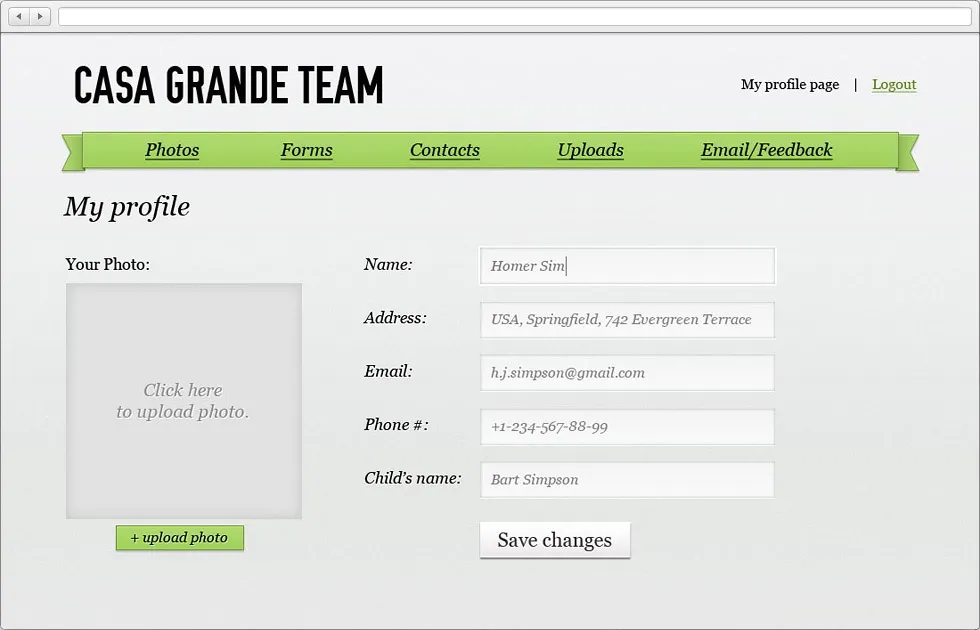The height and width of the screenshot is (630, 980).
Task: Focus the browser address bar
Action: pyautogui.click(x=515, y=16)
